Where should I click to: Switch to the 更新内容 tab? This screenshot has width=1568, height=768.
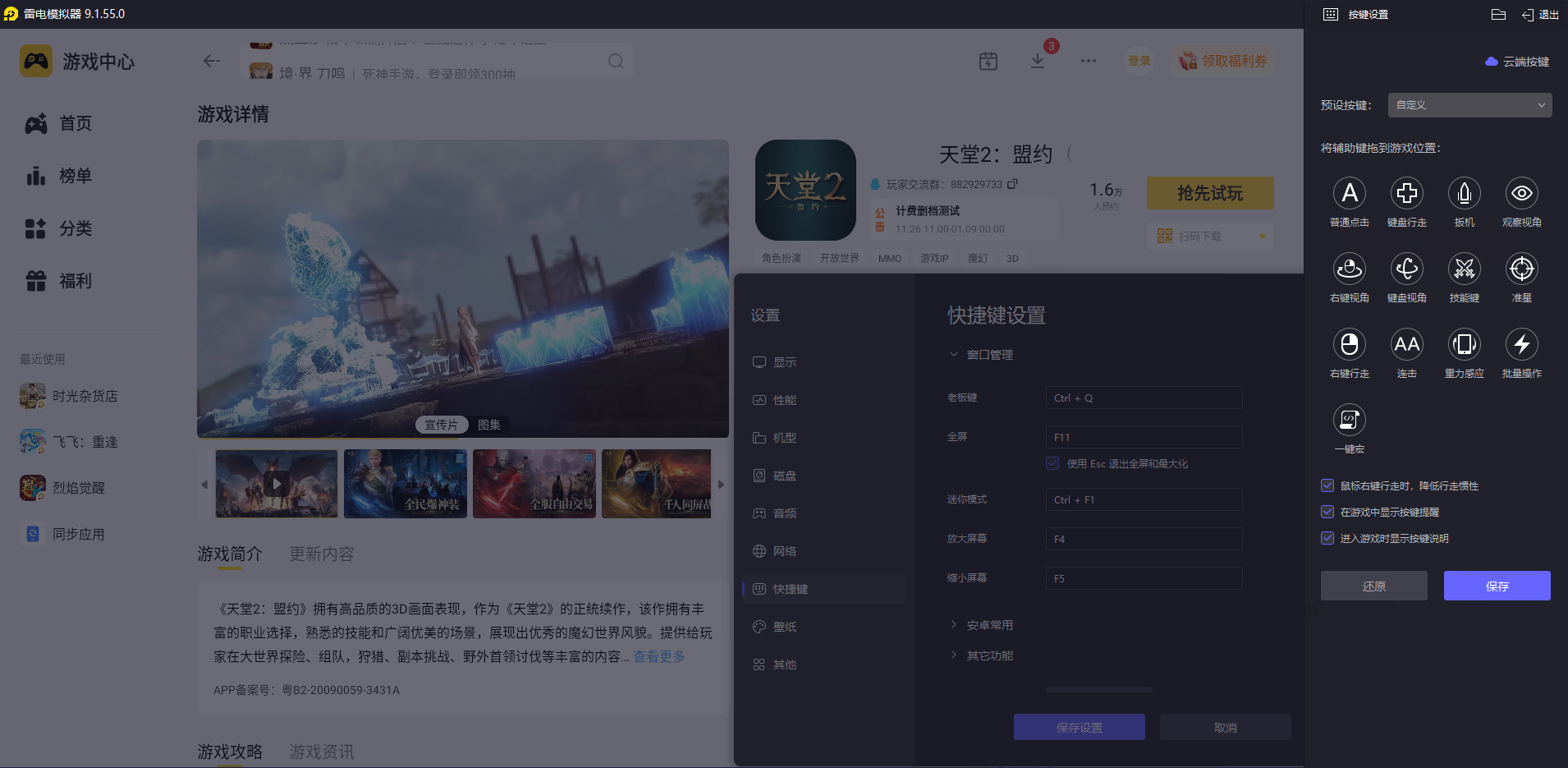pyautogui.click(x=322, y=554)
